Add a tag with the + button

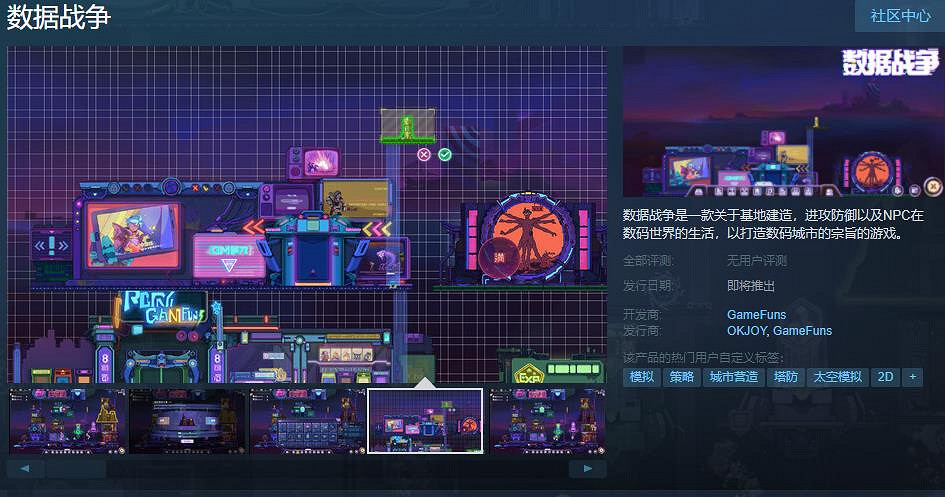click(x=912, y=377)
